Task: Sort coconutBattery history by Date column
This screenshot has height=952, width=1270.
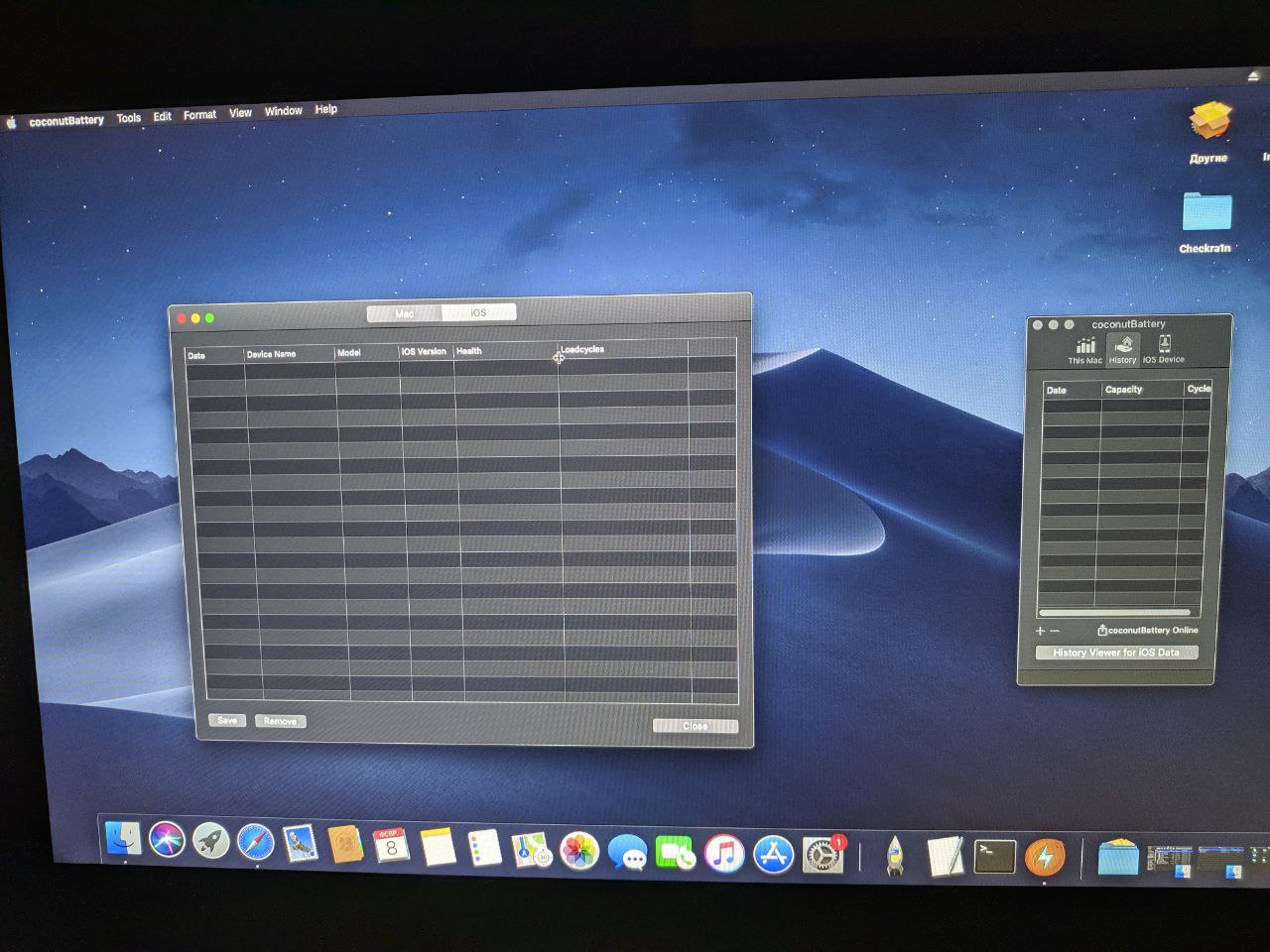Action: point(1072,390)
